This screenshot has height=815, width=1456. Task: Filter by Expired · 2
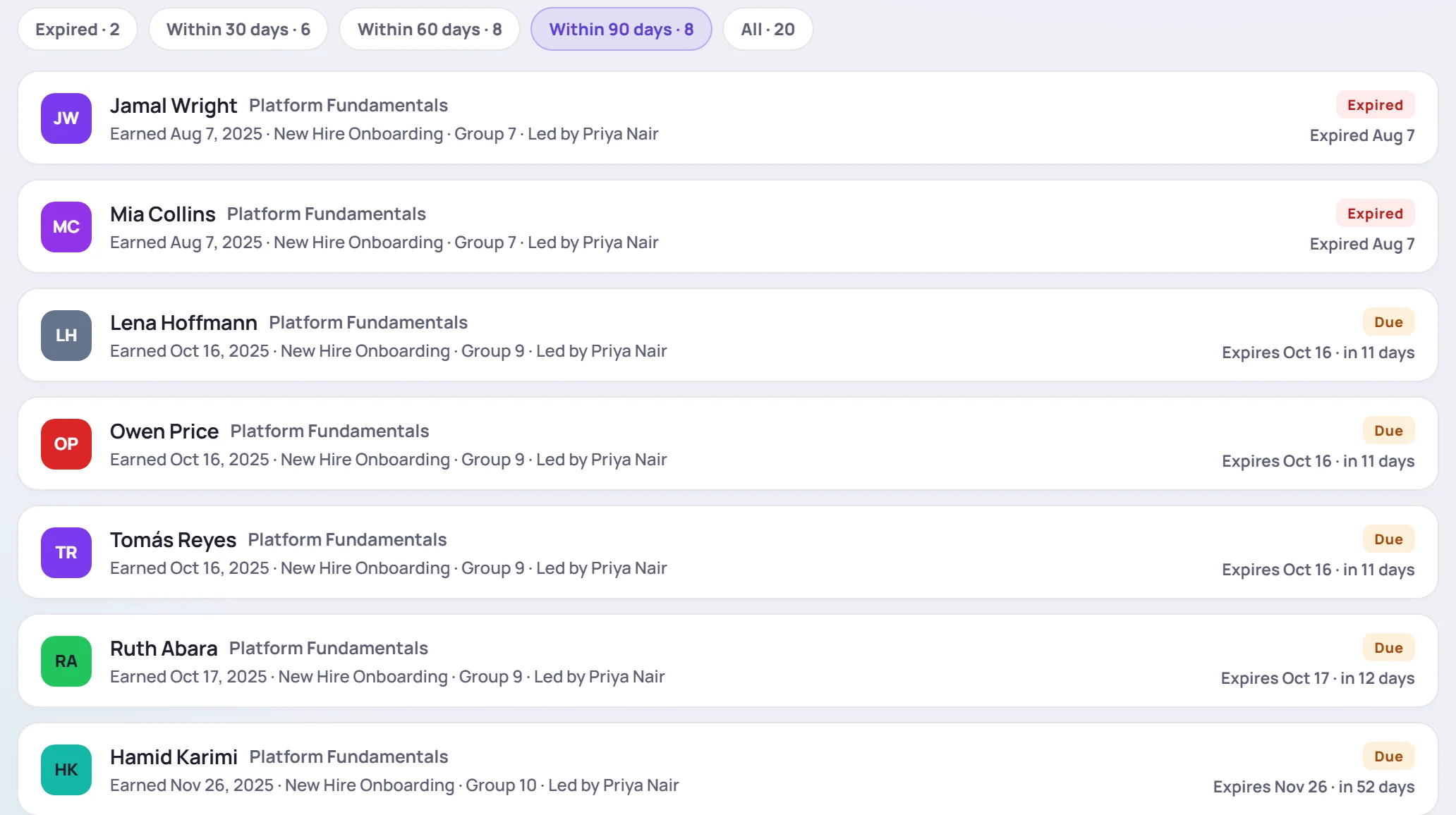point(78,29)
